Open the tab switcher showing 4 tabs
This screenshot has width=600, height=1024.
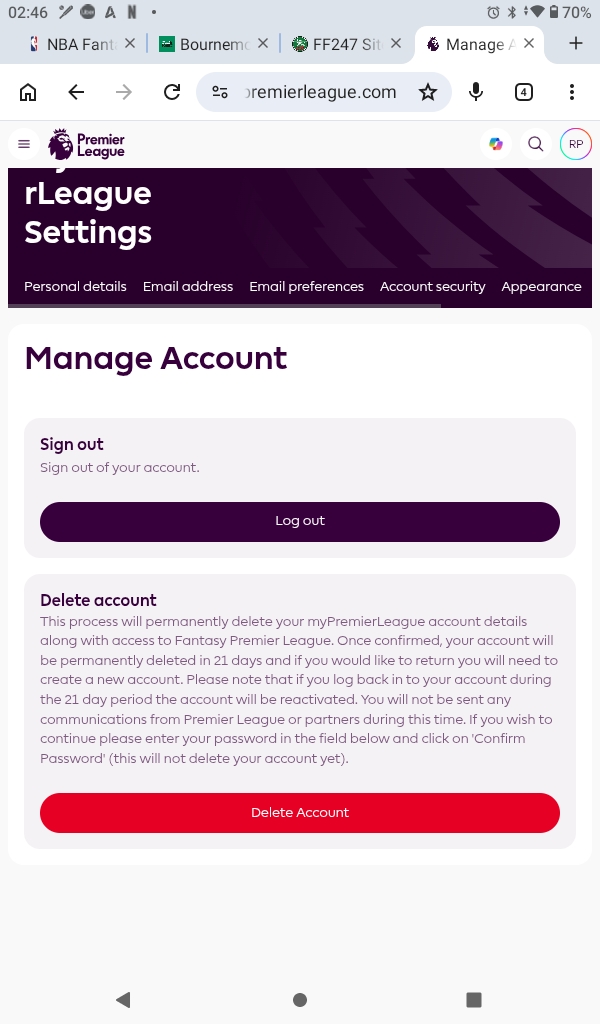pyautogui.click(x=524, y=92)
